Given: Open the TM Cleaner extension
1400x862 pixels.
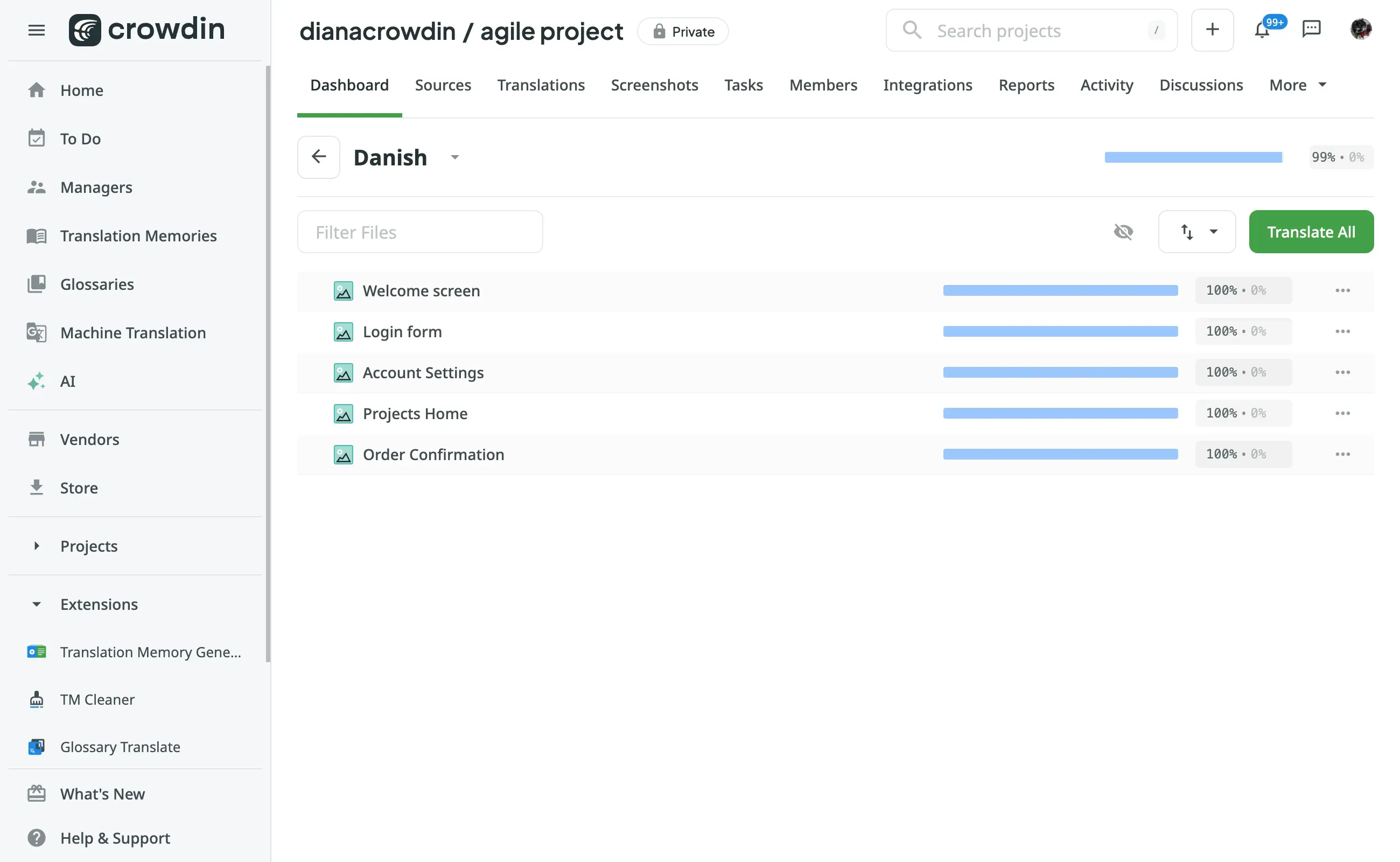Looking at the screenshot, I should click(97, 699).
